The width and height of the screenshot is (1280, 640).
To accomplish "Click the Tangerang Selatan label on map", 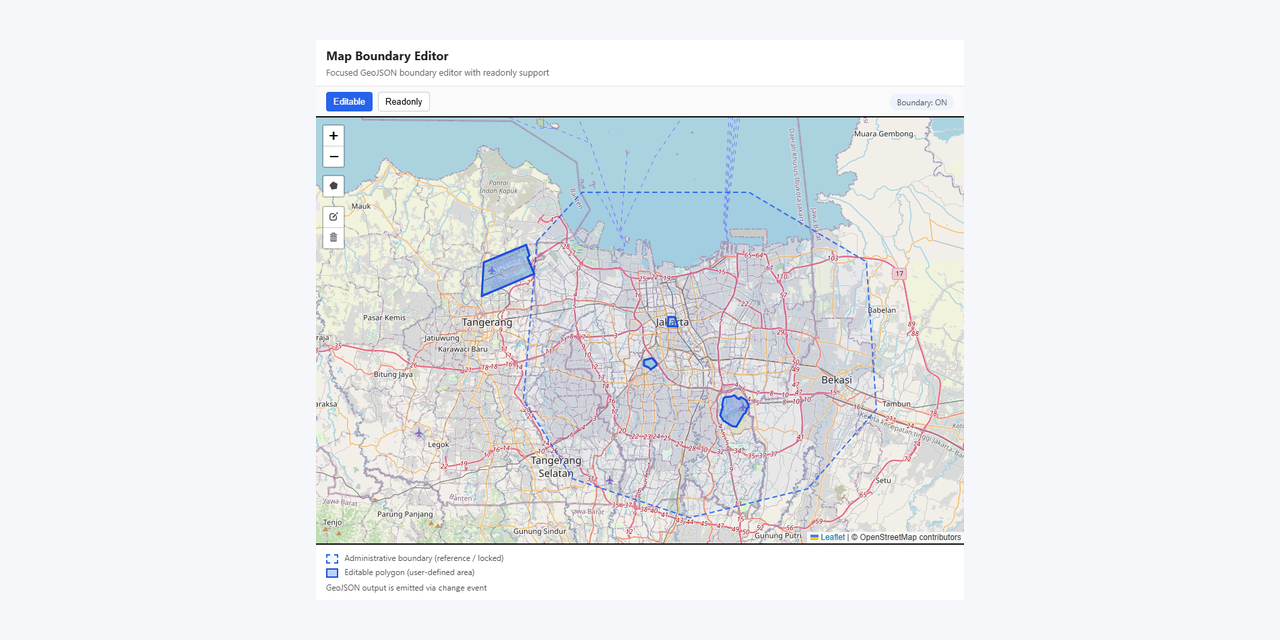I will 556,466.
